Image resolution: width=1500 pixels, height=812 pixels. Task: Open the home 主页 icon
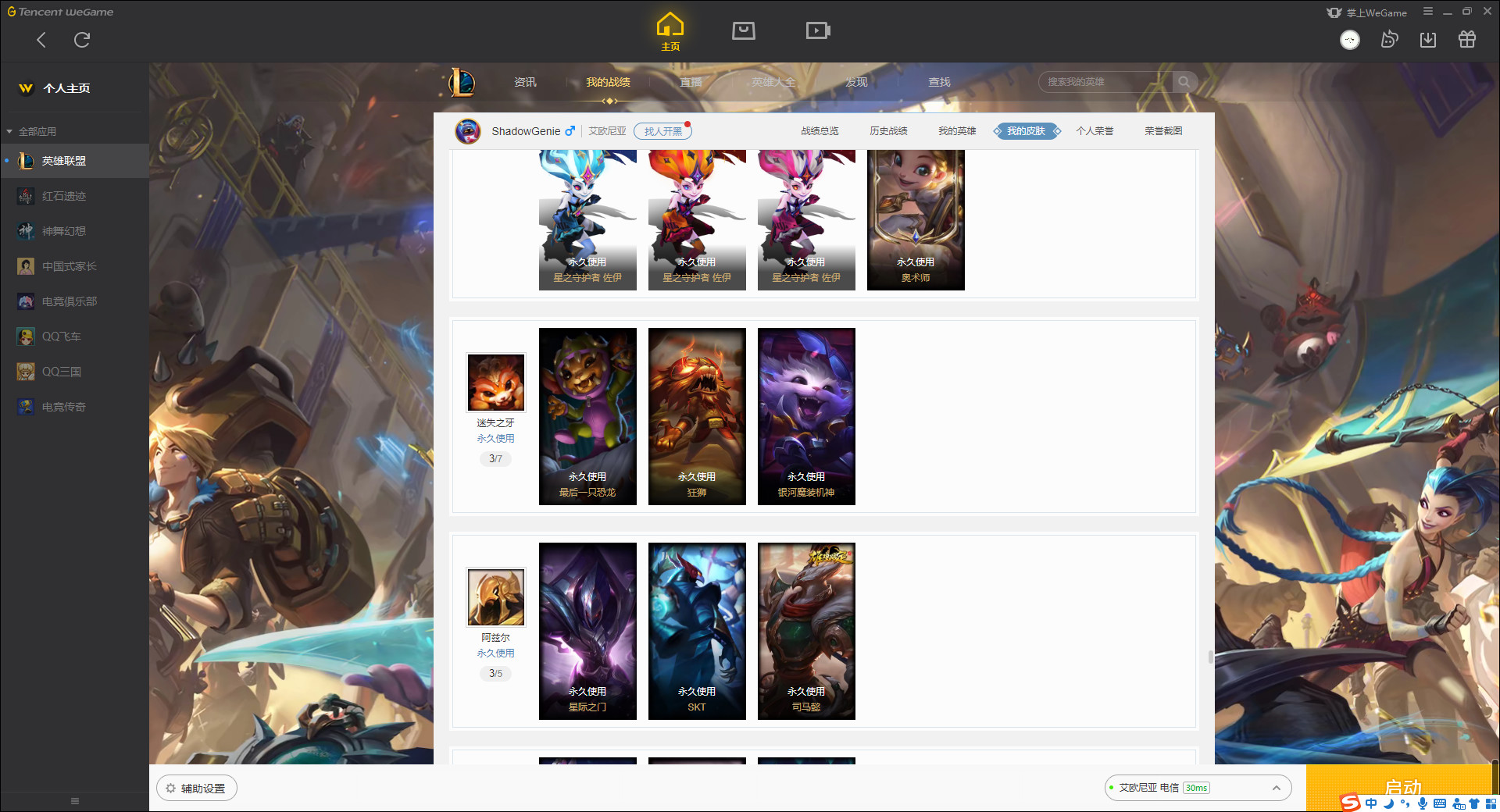click(670, 31)
